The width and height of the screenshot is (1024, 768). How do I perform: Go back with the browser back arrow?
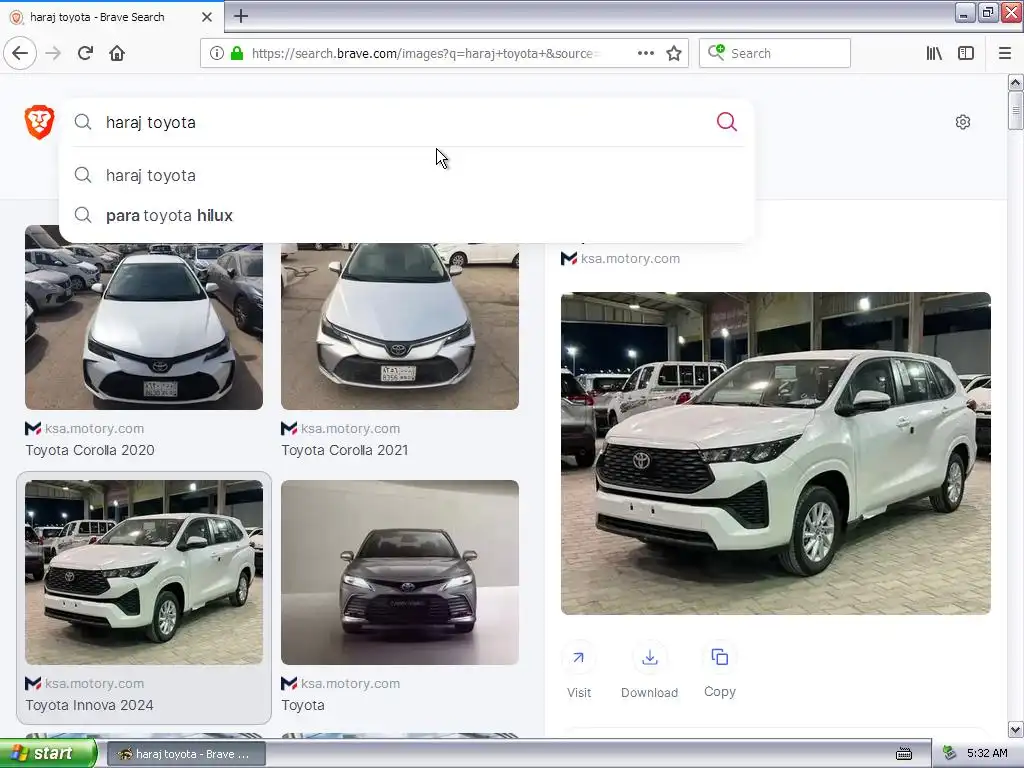tap(20, 53)
